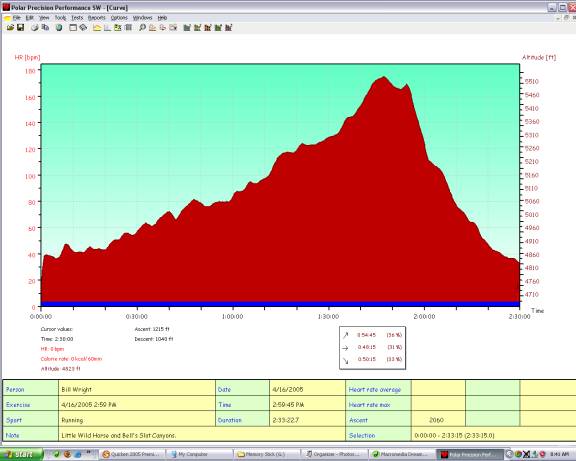Open the Tools menu
The height and width of the screenshot is (461, 576).
(x=60, y=18)
